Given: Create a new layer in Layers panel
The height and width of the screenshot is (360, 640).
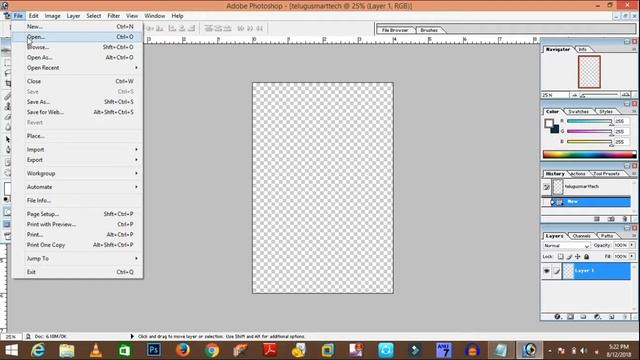Looking at the screenshot, I should click(611, 317).
